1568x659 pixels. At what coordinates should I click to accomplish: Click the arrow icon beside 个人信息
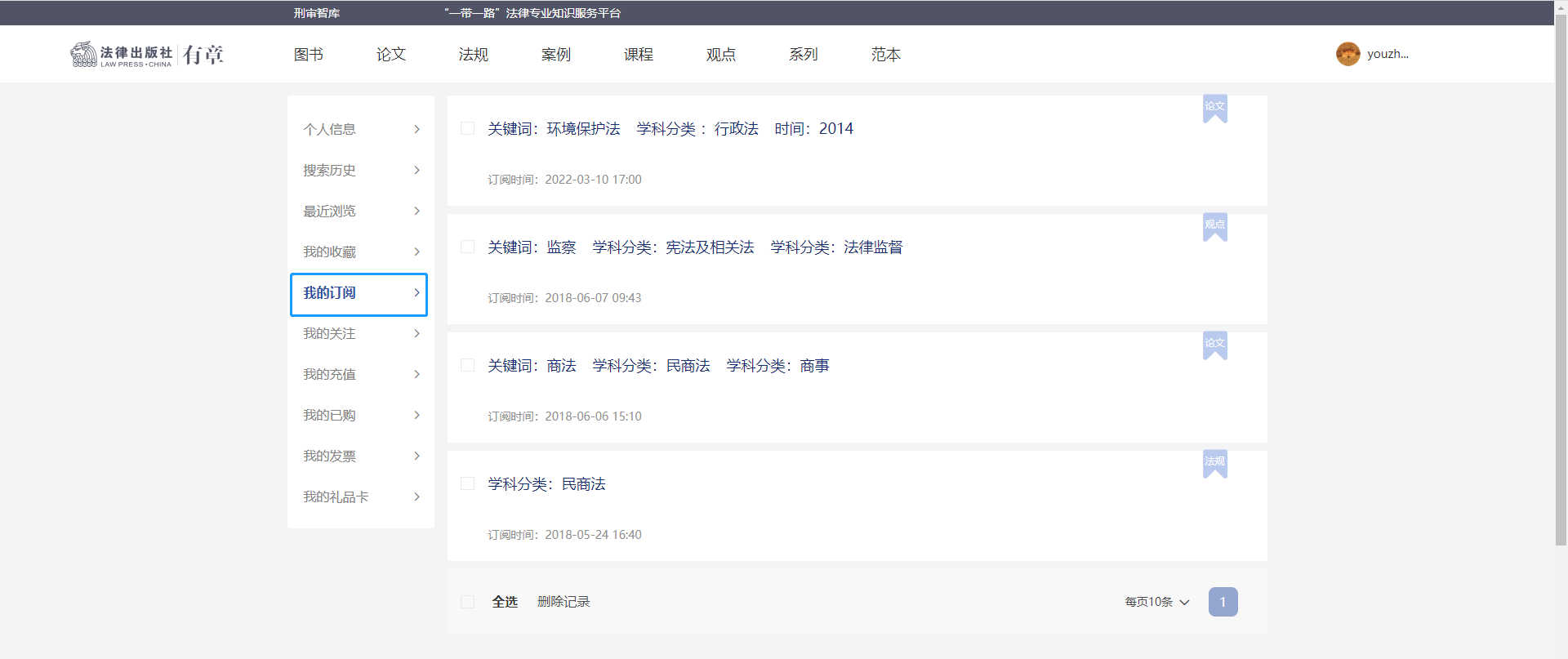coord(416,129)
